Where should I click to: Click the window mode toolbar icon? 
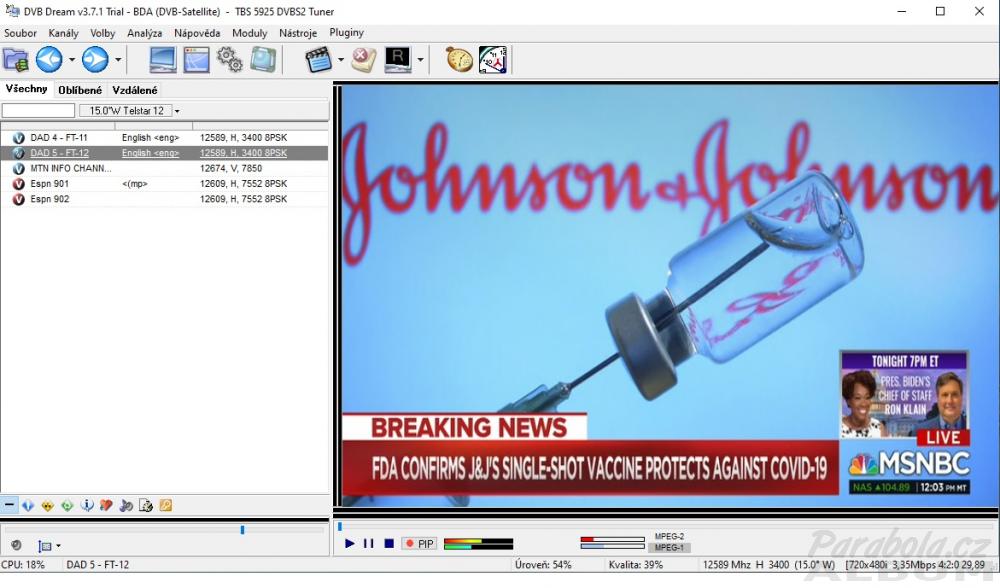pyautogui.click(x=196, y=60)
